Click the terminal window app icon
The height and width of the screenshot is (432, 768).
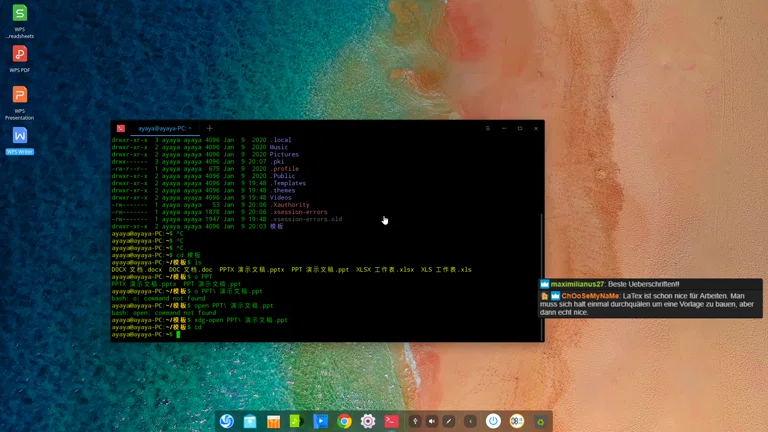(120, 128)
